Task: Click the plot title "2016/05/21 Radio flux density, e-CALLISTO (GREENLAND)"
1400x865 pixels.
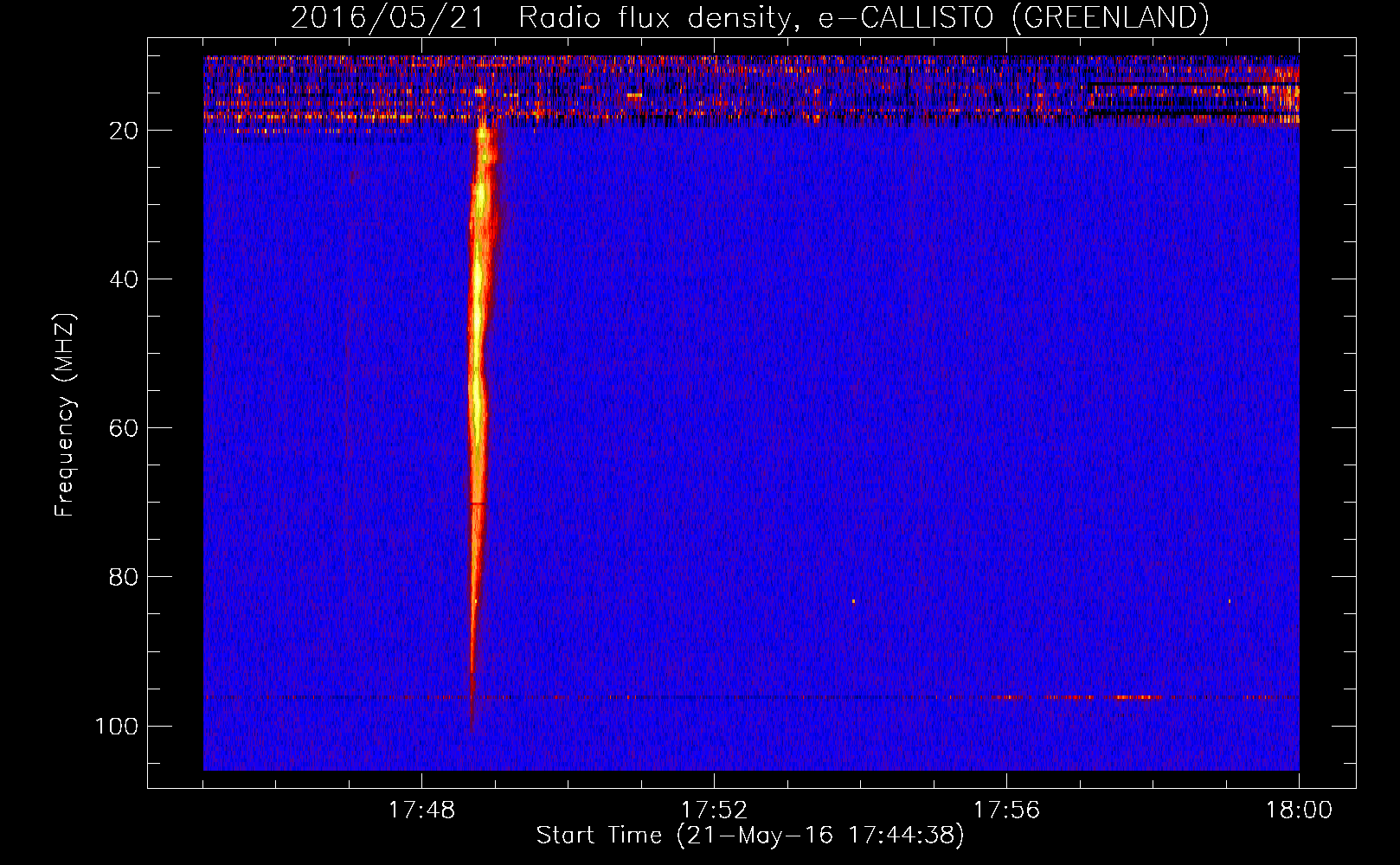Action: tap(749, 17)
